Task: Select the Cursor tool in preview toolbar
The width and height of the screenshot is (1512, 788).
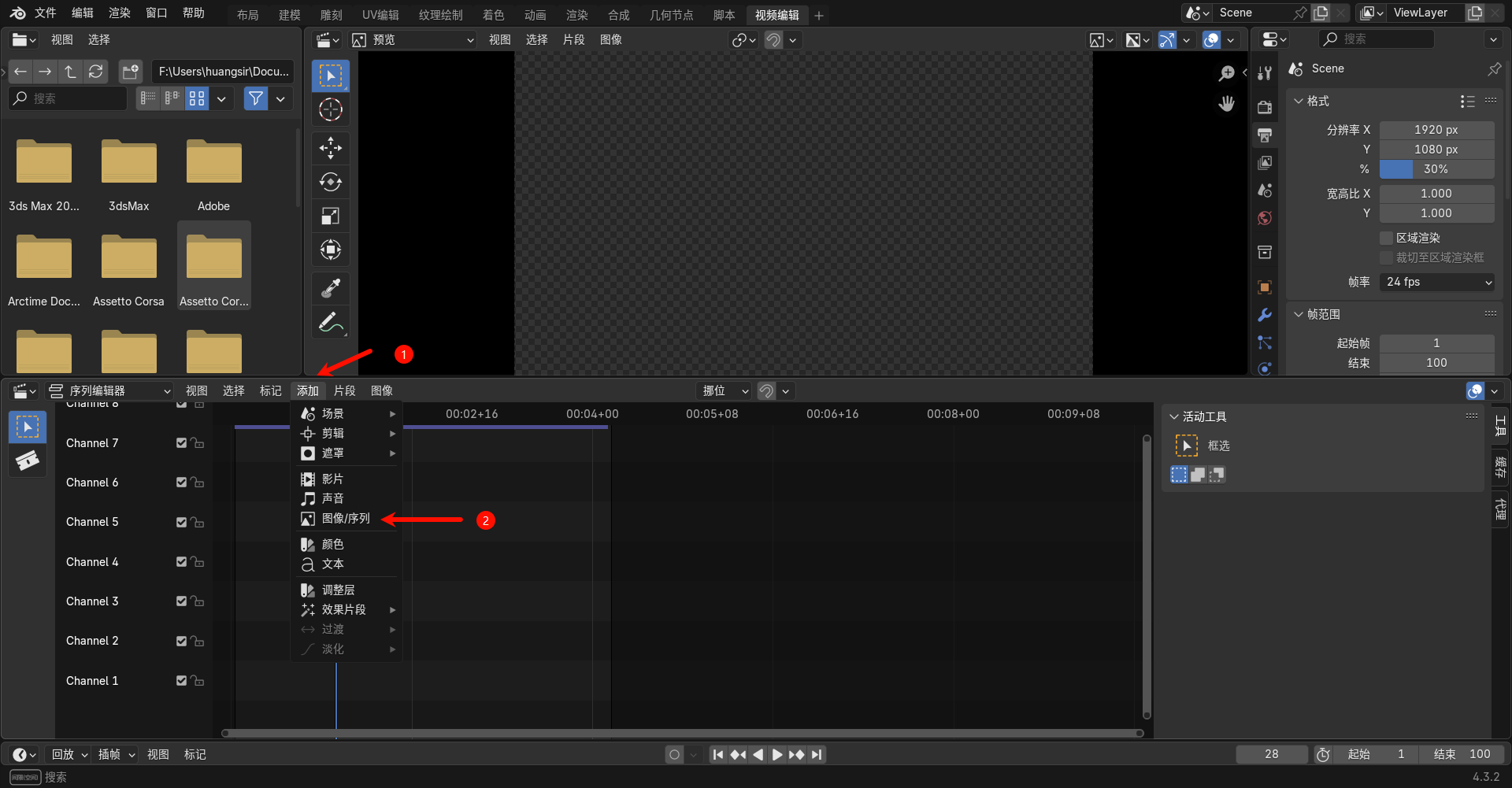Action: [x=331, y=109]
